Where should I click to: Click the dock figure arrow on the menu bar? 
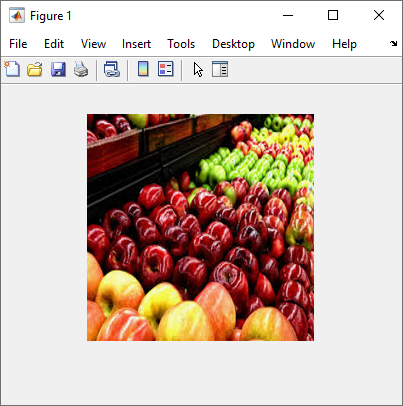pos(394,43)
